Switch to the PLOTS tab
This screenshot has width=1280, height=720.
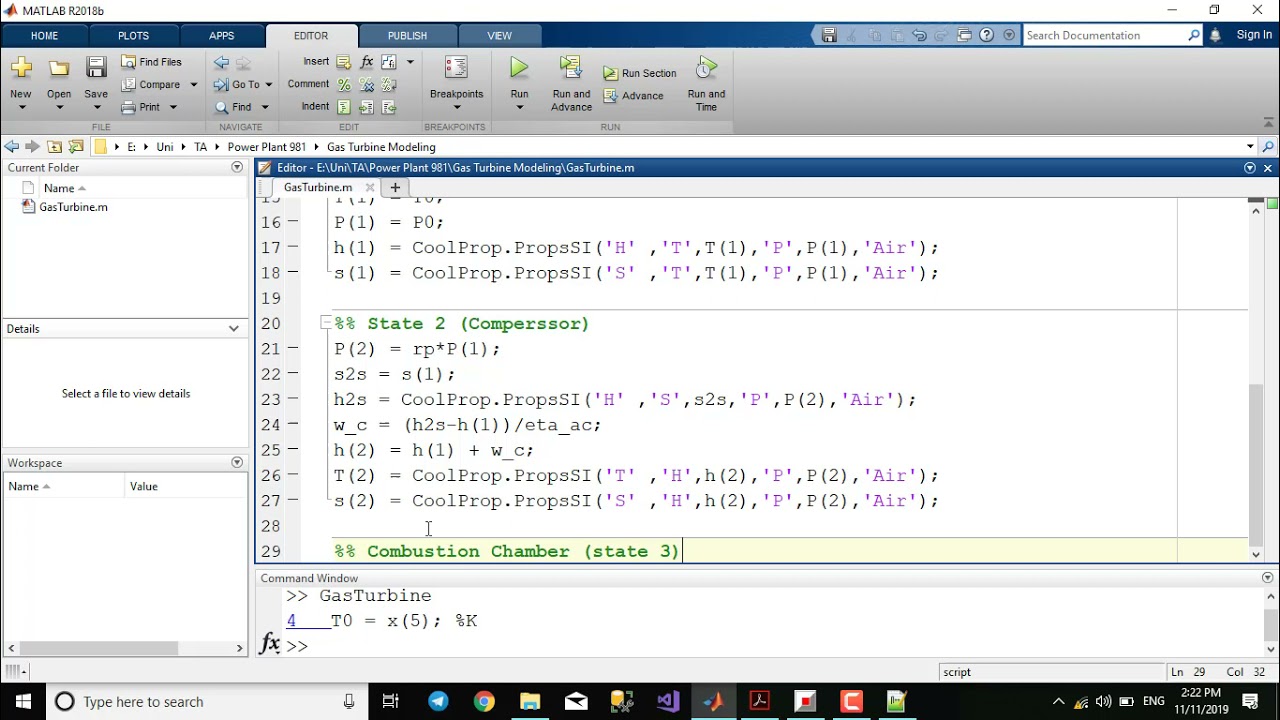point(133,36)
